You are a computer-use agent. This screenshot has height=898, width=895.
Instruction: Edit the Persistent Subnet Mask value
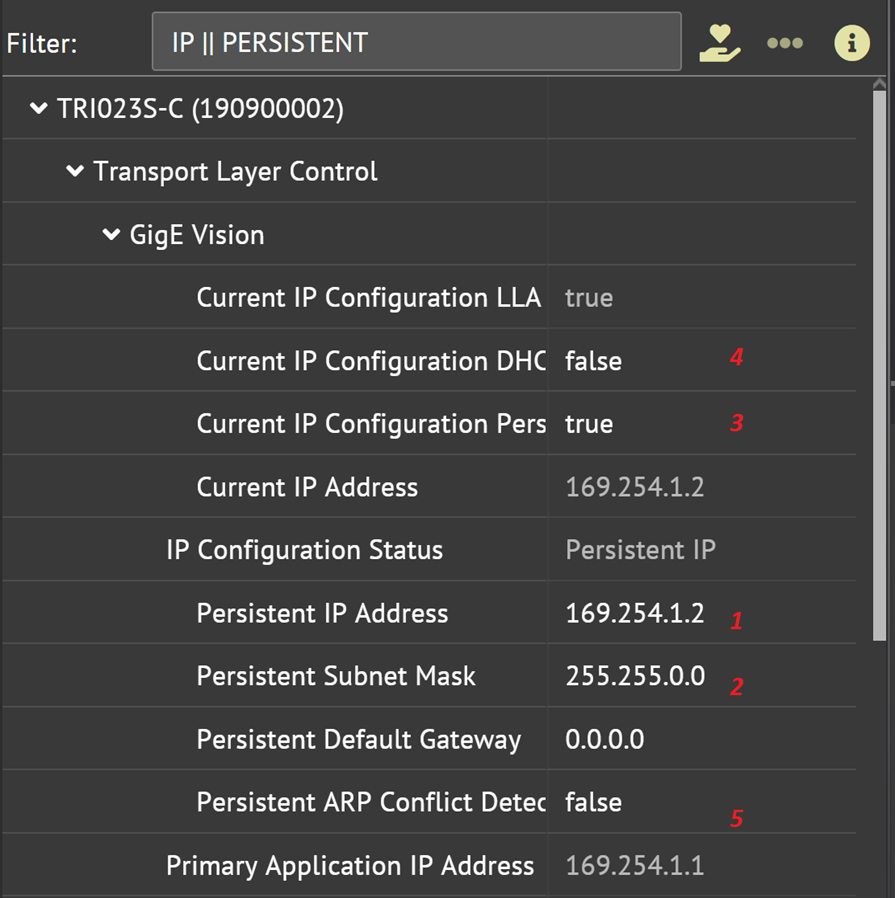[x=635, y=676]
